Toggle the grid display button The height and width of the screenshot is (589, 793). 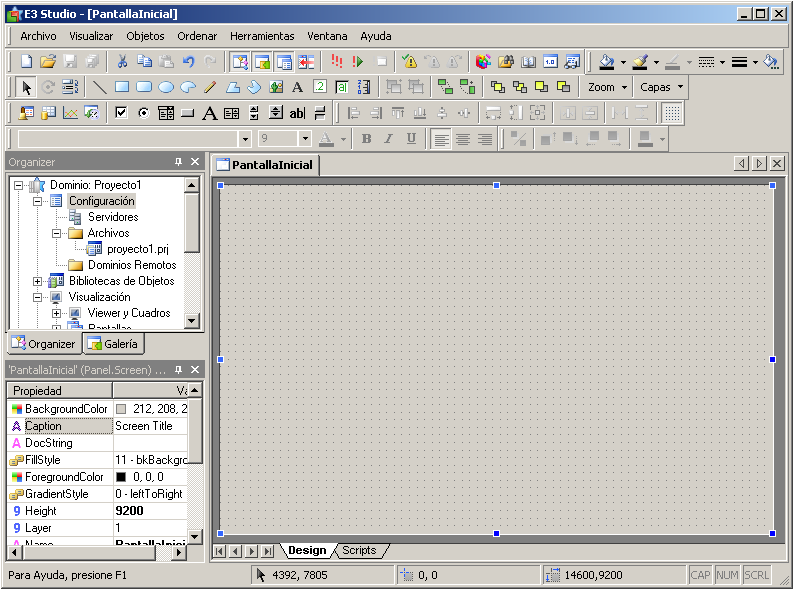point(673,113)
